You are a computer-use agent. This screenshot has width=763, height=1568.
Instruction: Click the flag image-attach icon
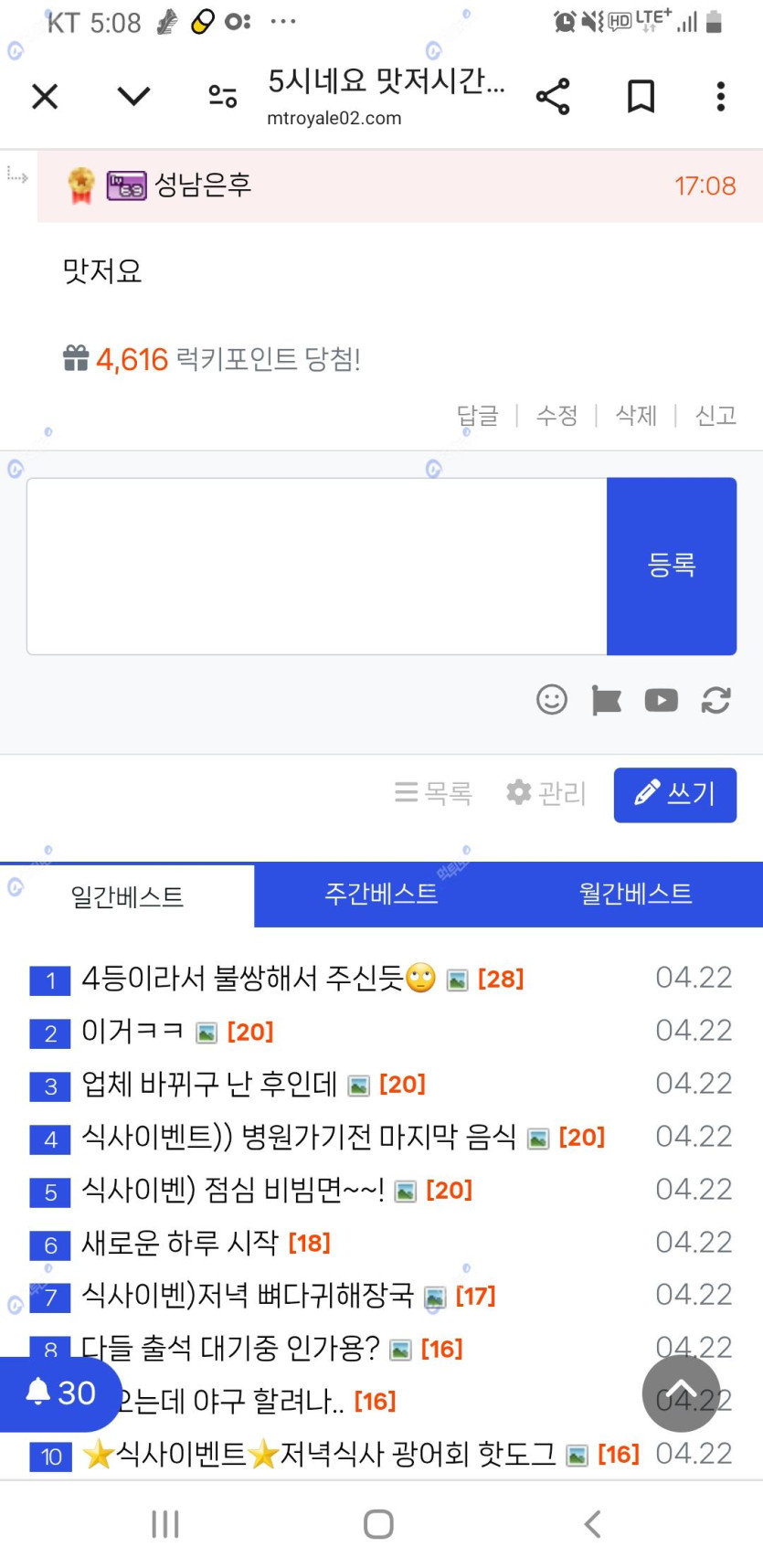tap(606, 700)
